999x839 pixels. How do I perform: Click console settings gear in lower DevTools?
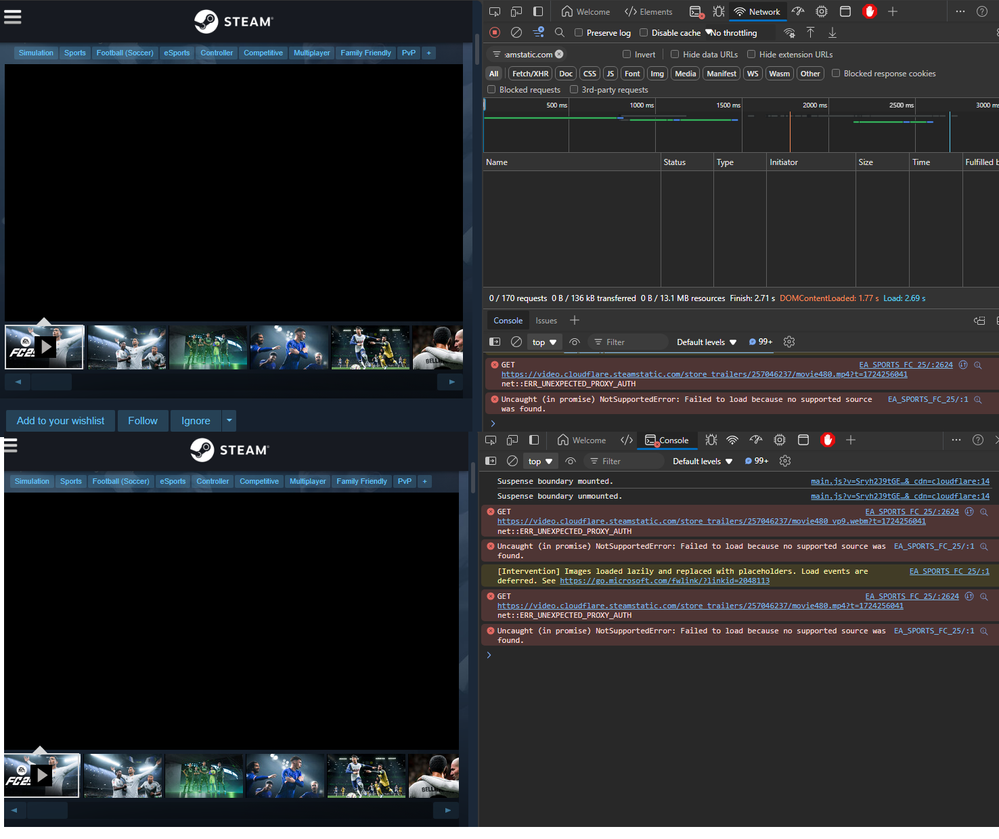pyautogui.click(x=785, y=461)
